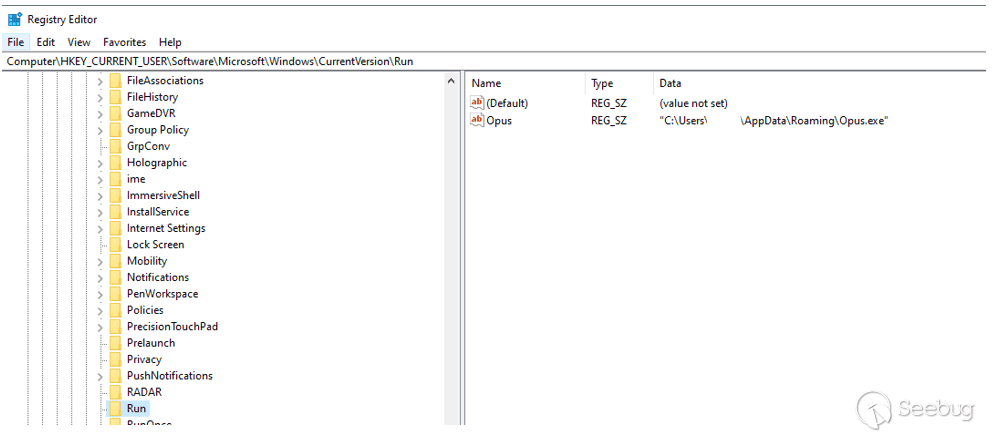Click the Internet Settings folder icon
The height and width of the screenshot is (437, 1002).
(x=115, y=228)
